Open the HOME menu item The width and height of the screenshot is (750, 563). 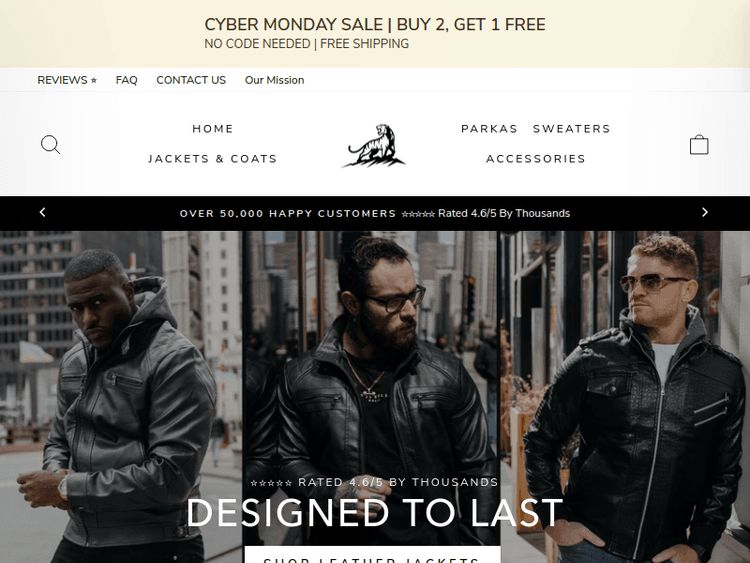point(213,129)
